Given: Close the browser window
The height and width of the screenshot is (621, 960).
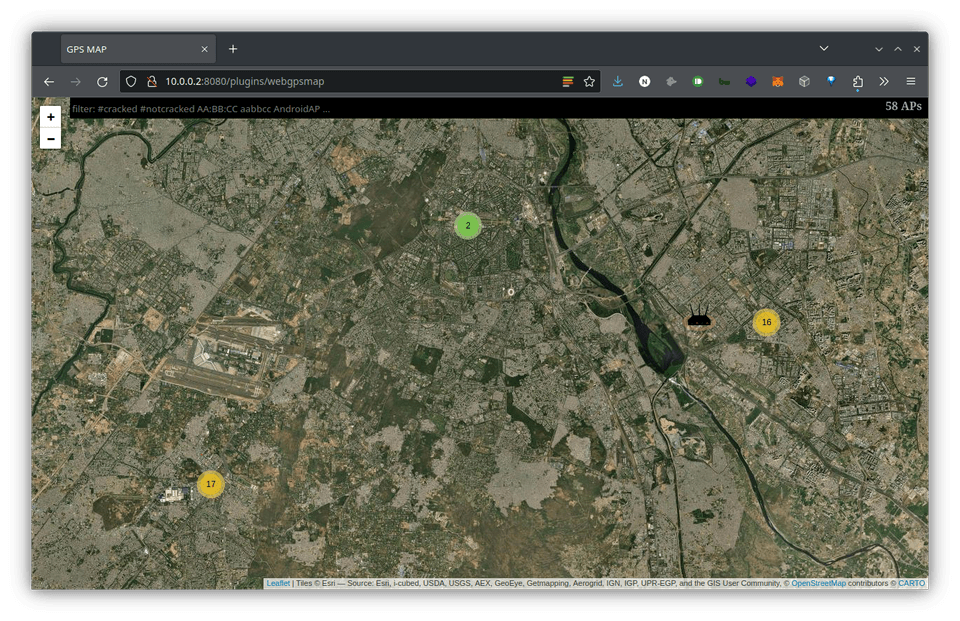Looking at the screenshot, I should (917, 49).
